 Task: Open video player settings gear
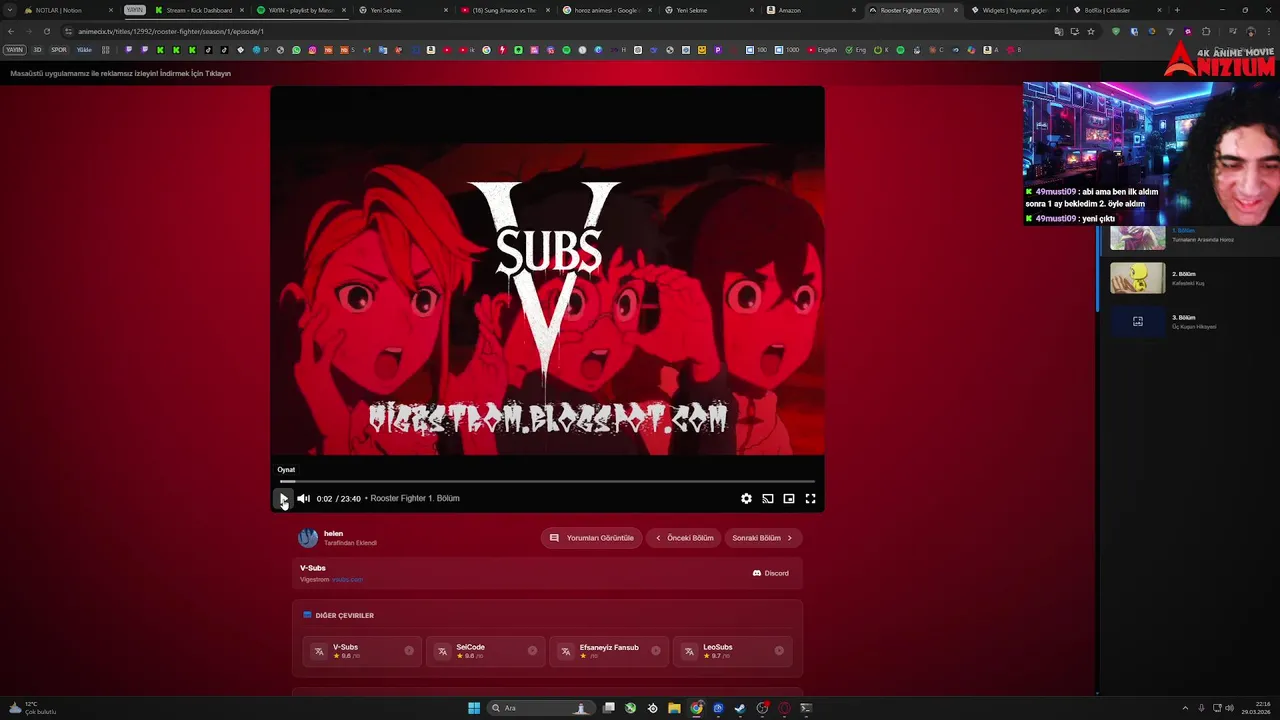point(746,498)
